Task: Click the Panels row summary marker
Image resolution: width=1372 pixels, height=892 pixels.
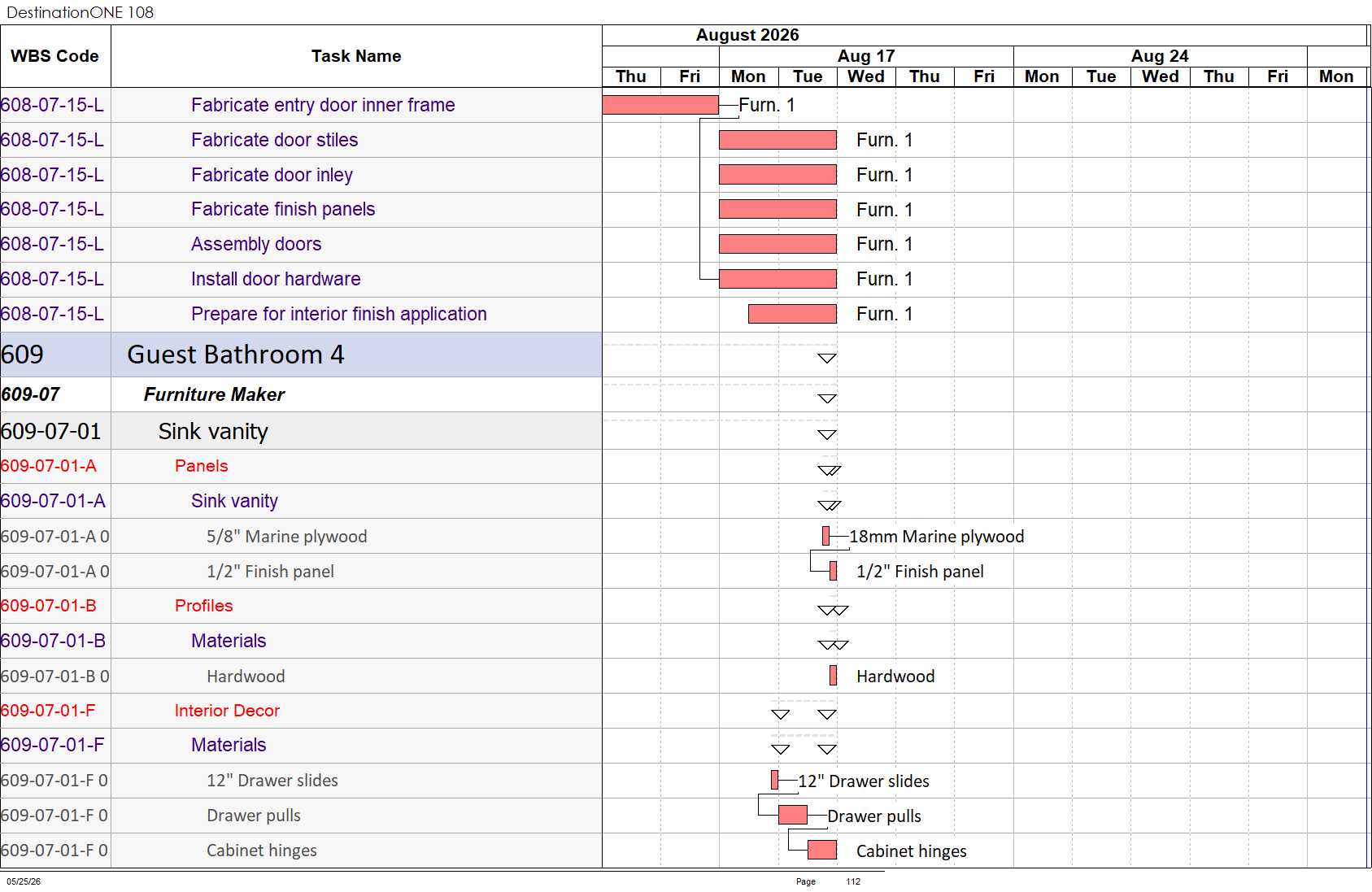Action: 830,470
